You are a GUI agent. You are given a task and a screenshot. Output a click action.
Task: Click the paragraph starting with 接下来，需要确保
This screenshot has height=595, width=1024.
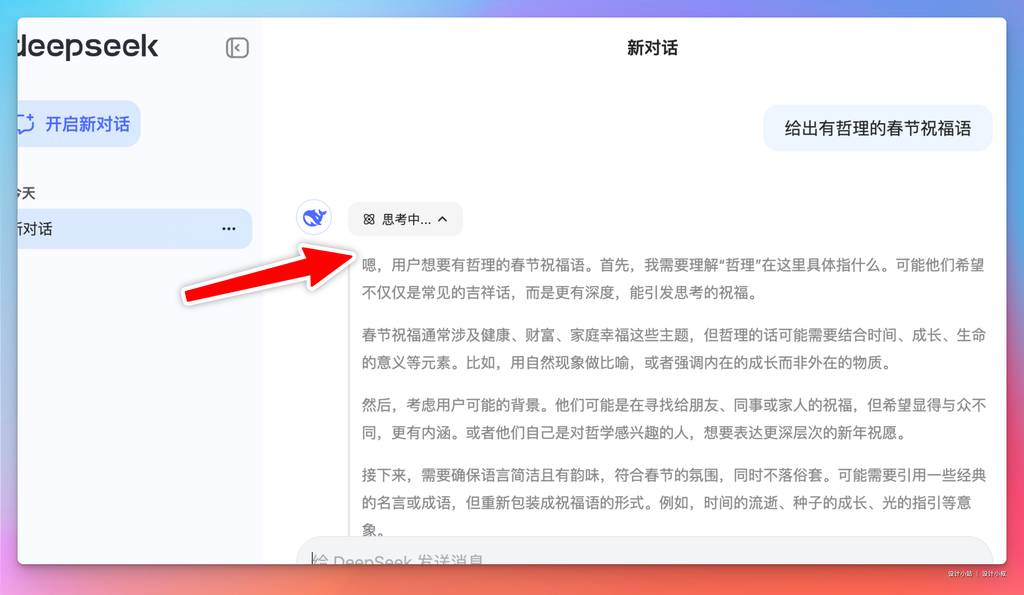coord(672,487)
